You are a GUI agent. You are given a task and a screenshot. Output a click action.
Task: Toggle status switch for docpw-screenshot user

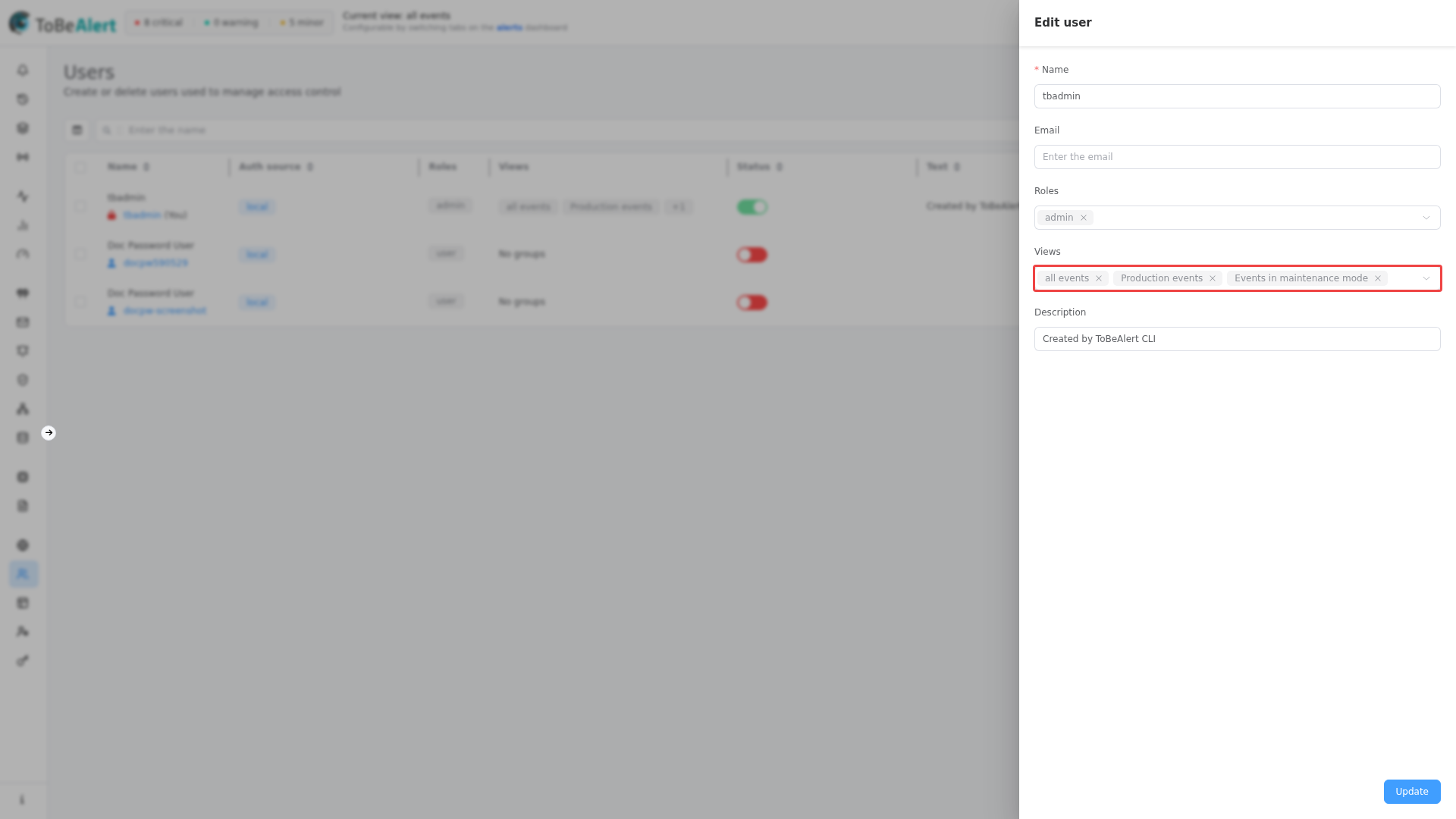pos(752,303)
